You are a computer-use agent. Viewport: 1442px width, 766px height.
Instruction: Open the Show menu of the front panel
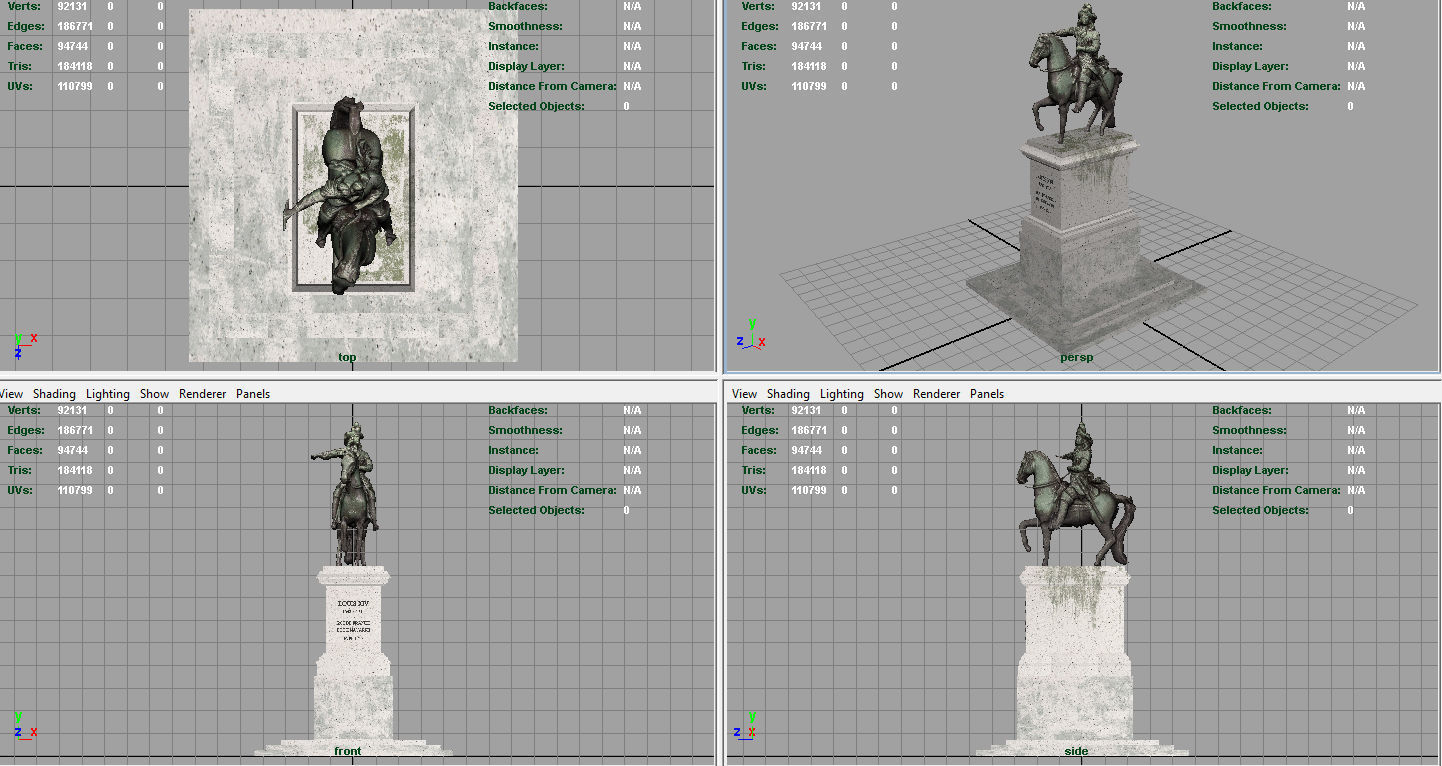click(x=154, y=394)
